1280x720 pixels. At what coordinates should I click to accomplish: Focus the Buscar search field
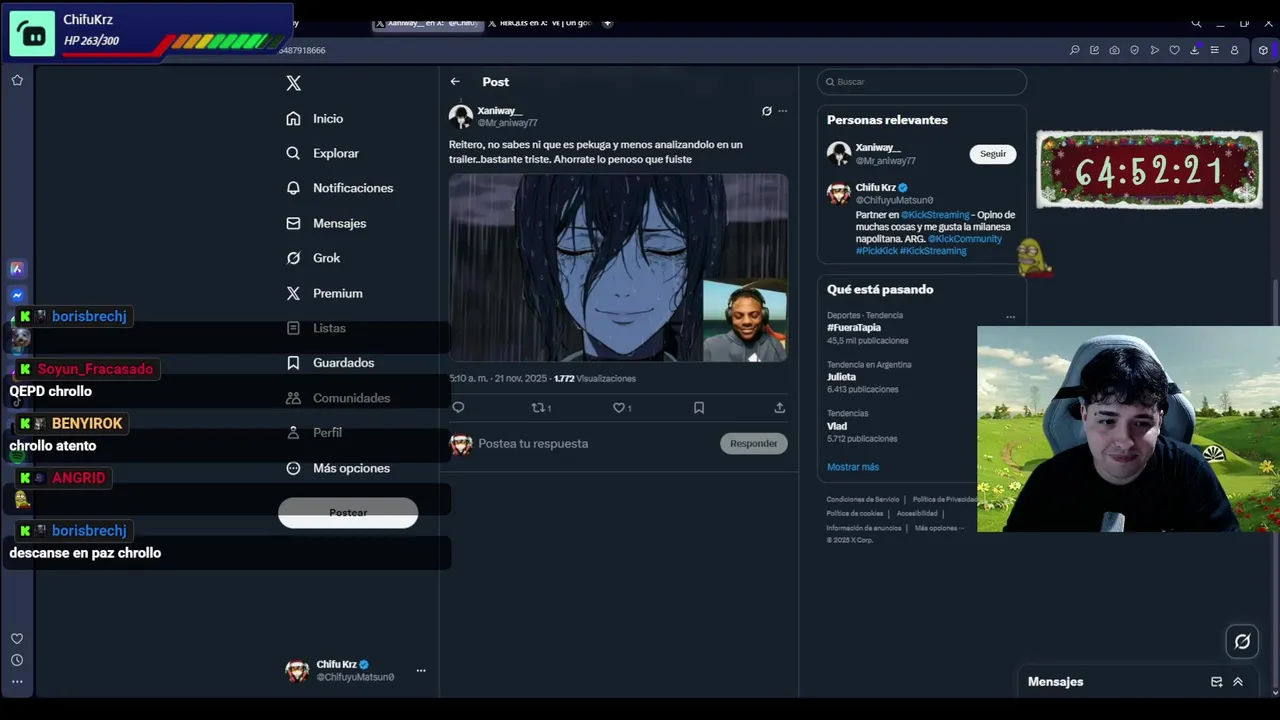(922, 82)
